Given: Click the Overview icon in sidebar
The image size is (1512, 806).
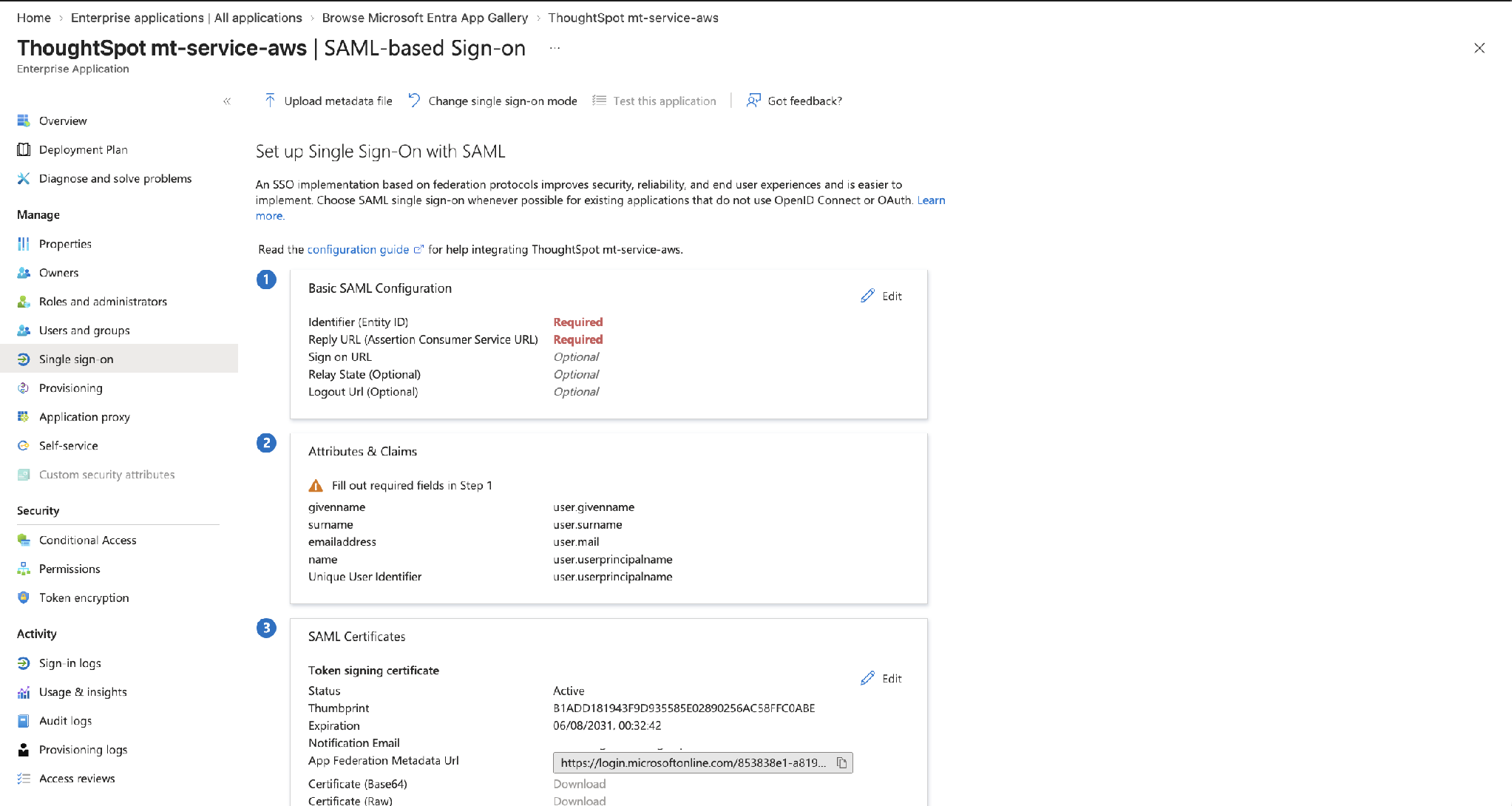Looking at the screenshot, I should pos(24,121).
